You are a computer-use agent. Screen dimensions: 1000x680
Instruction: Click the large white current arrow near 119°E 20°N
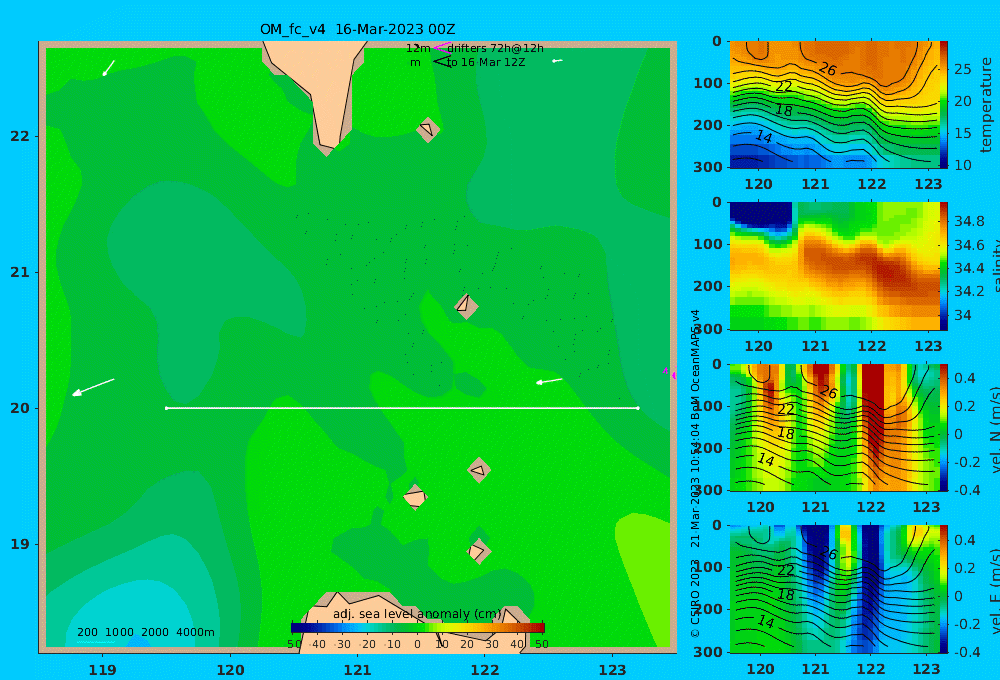point(93,387)
